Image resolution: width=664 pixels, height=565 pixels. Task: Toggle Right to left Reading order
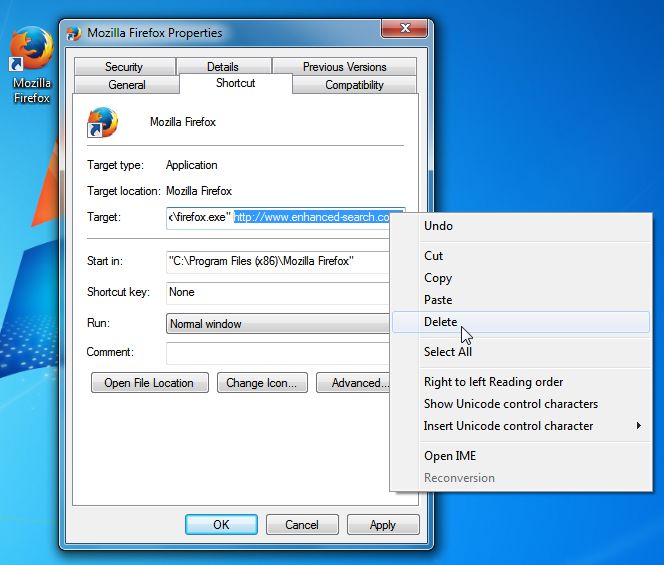521,382
